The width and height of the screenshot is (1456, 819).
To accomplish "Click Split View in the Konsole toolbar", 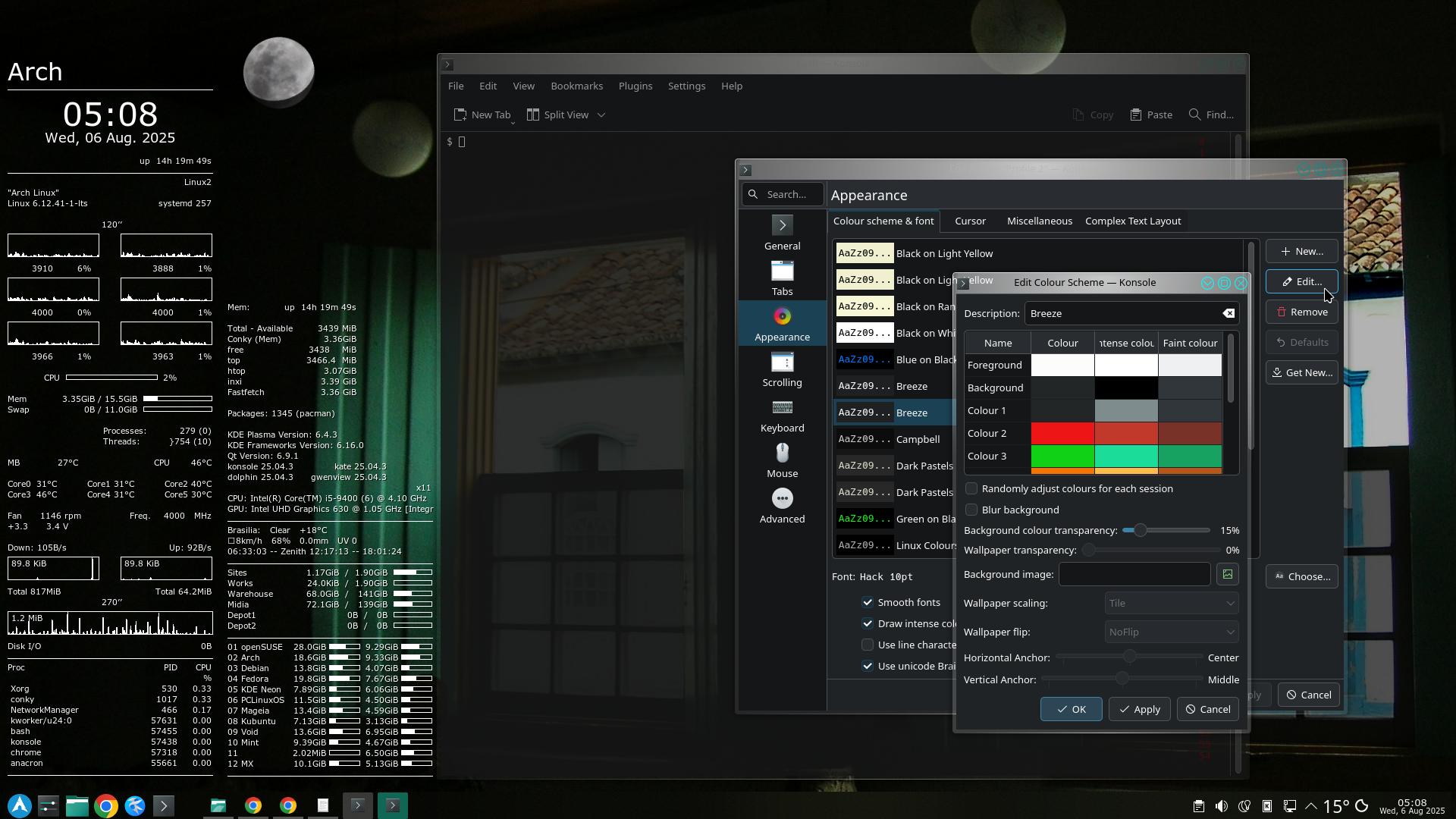I will point(558,115).
